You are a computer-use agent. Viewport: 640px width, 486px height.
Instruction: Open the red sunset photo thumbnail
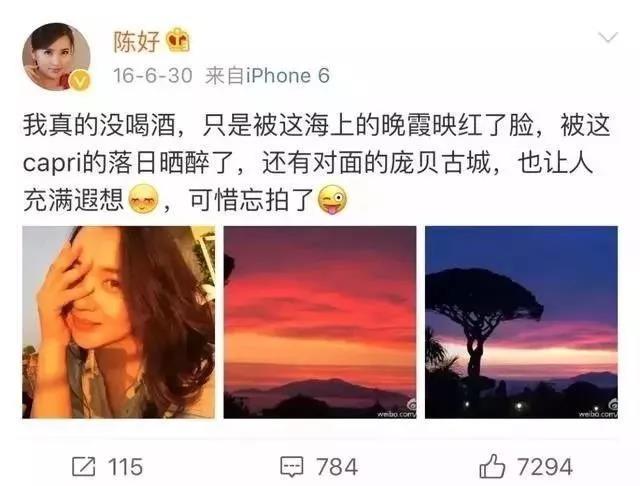[x=320, y=322]
